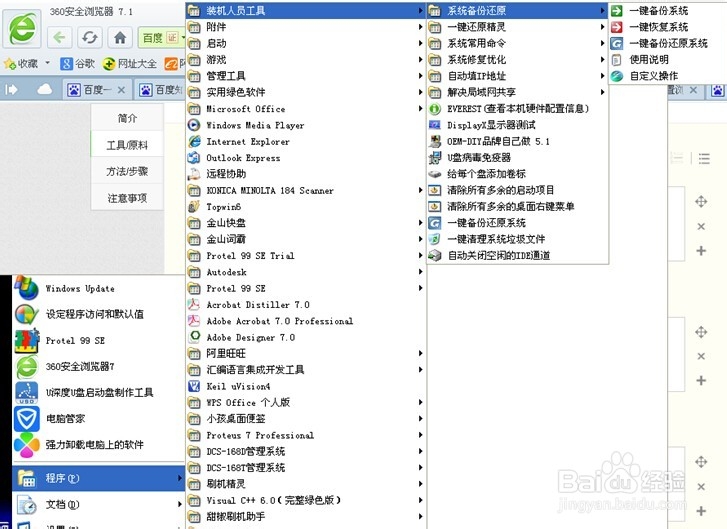
Task: Open Visual C++ 6.0 folder
Action: point(306,500)
